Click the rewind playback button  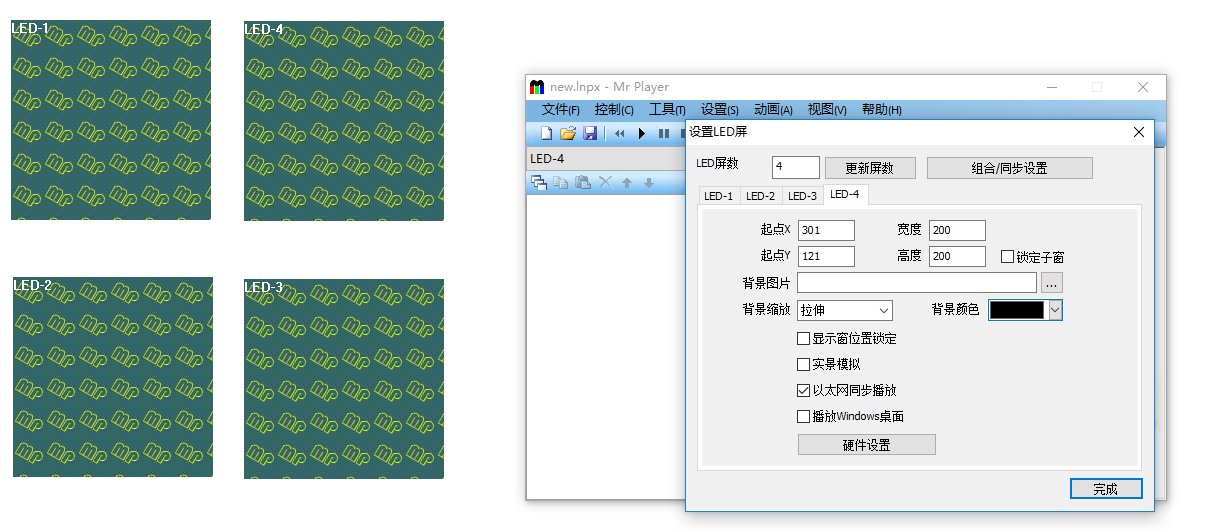coord(619,133)
